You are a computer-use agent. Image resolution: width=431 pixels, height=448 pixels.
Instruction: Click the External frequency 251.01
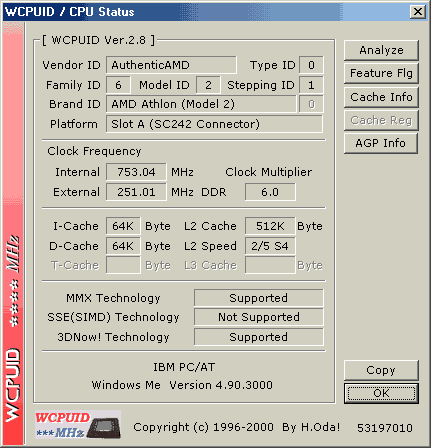click(136, 192)
